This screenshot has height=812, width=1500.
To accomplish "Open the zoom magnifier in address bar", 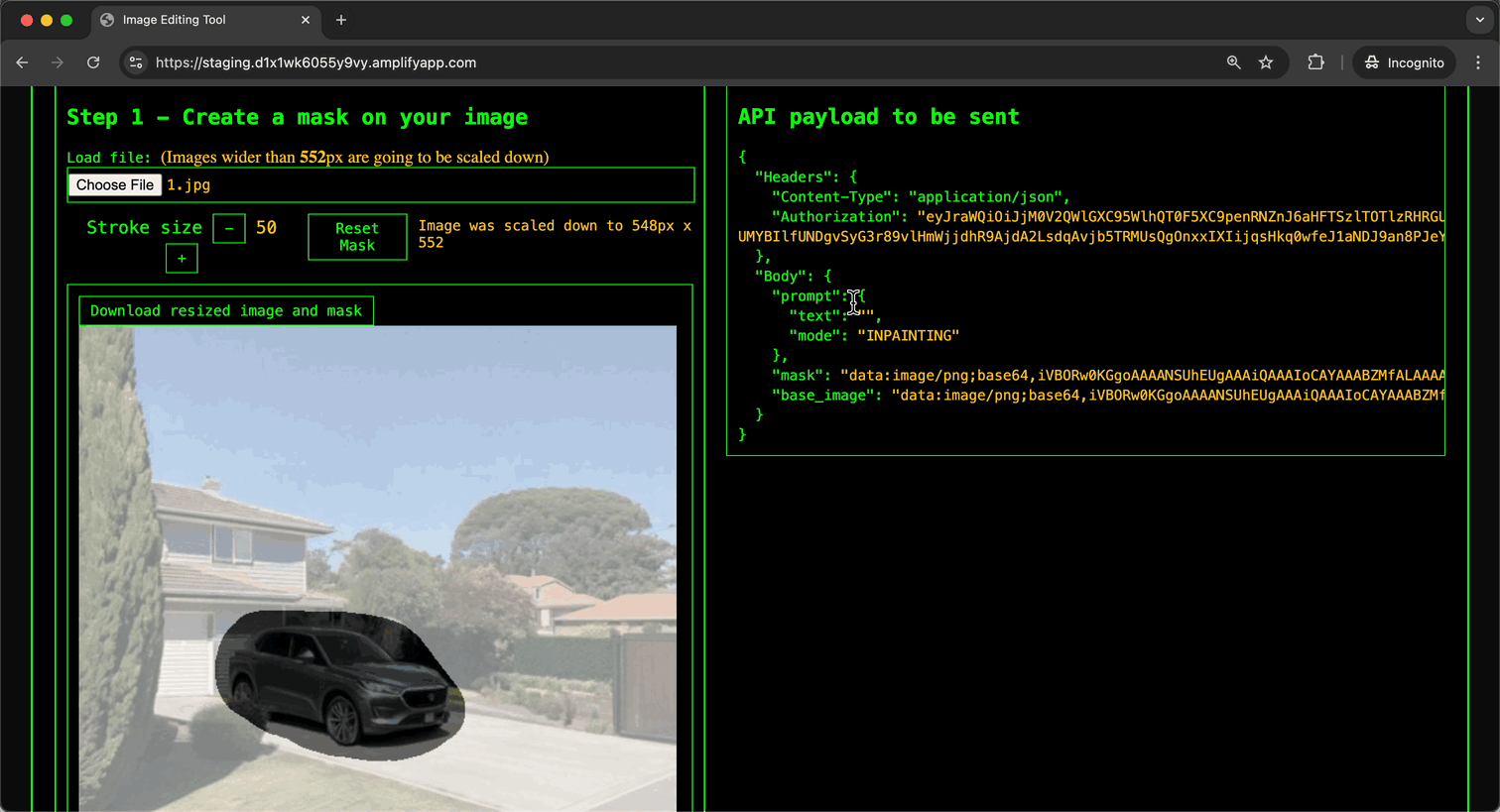I will click(x=1233, y=62).
